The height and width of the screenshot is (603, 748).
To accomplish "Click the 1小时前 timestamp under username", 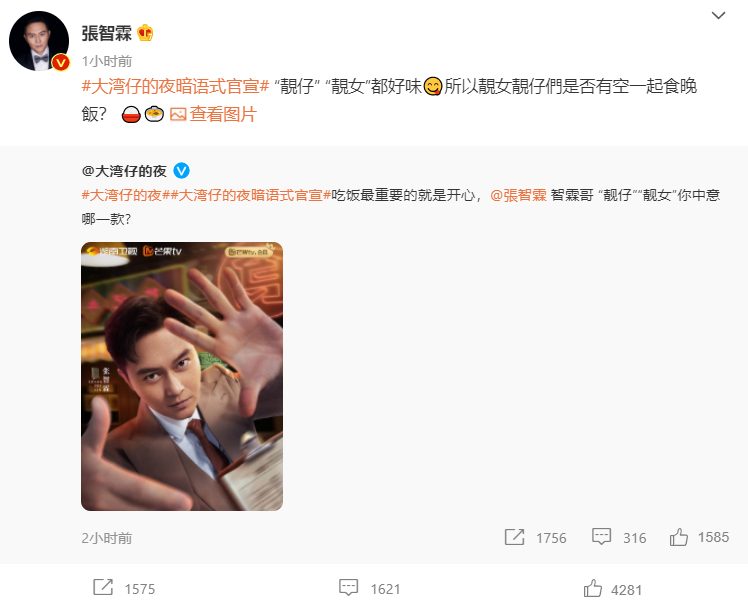I will click(106, 61).
